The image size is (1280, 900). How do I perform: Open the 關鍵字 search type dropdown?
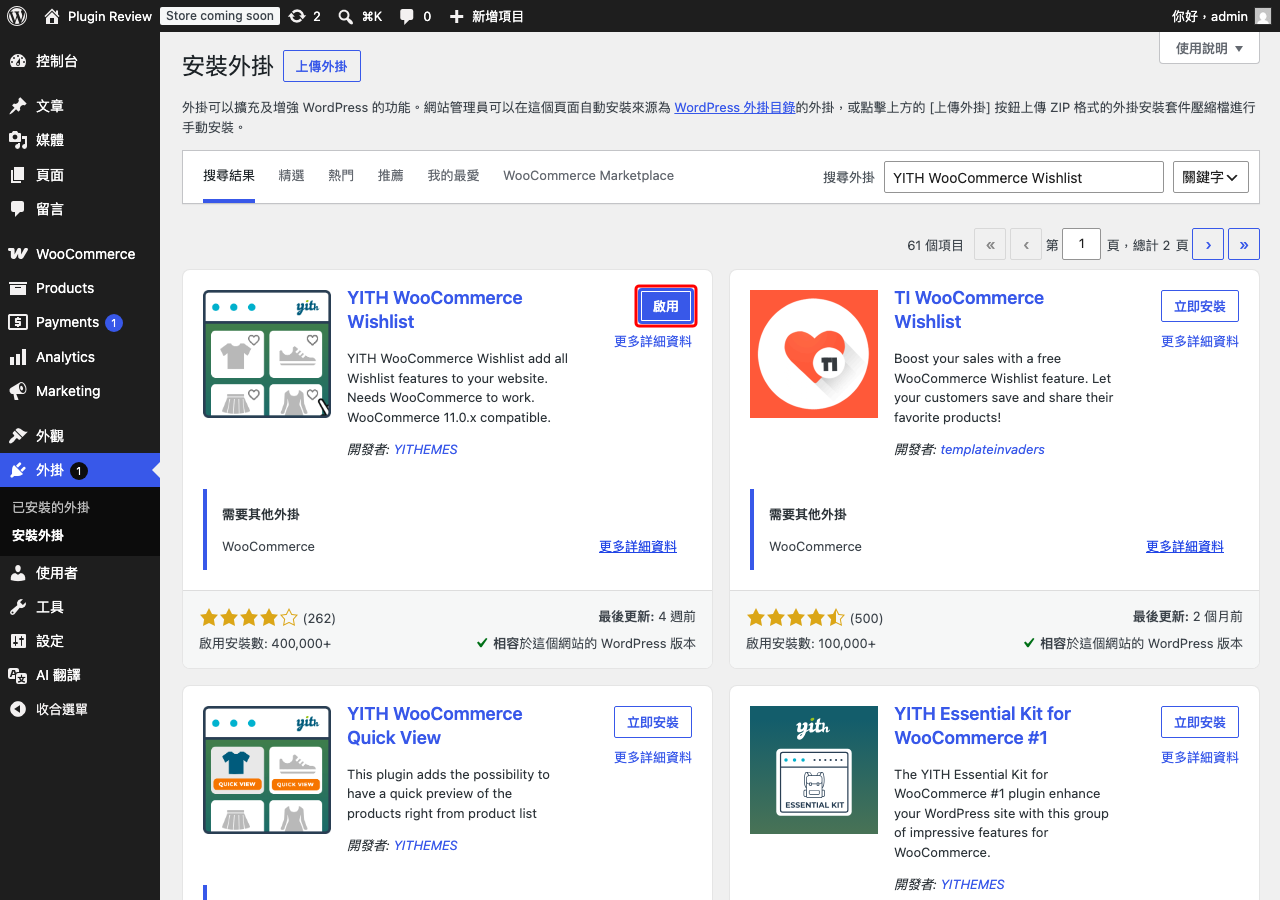pyautogui.click(x=1210, y=177)
